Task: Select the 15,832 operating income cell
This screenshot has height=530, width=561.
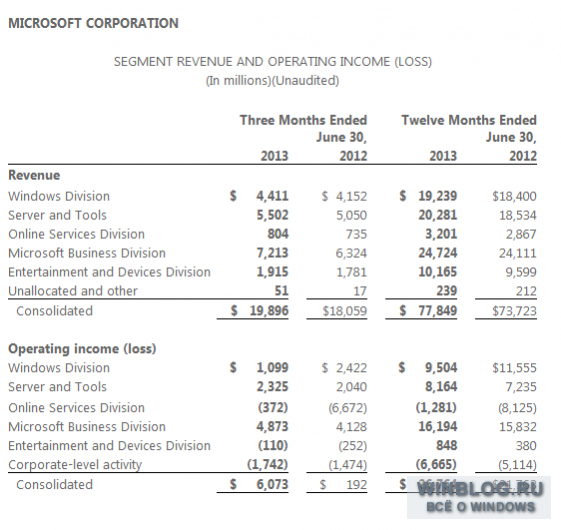Action: (x=518, y=427)
